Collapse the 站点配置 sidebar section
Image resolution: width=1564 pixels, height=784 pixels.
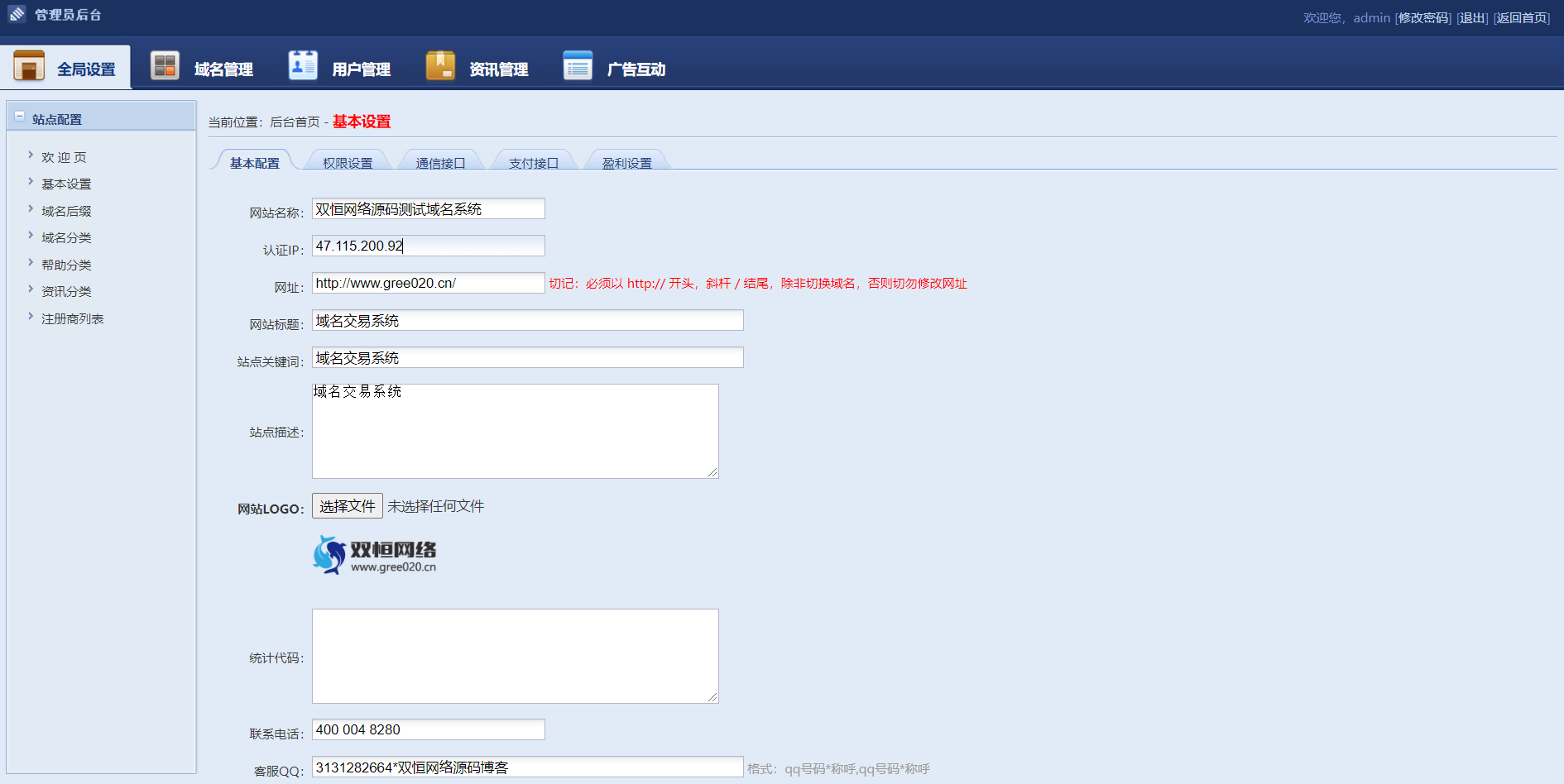click(20, 117)
